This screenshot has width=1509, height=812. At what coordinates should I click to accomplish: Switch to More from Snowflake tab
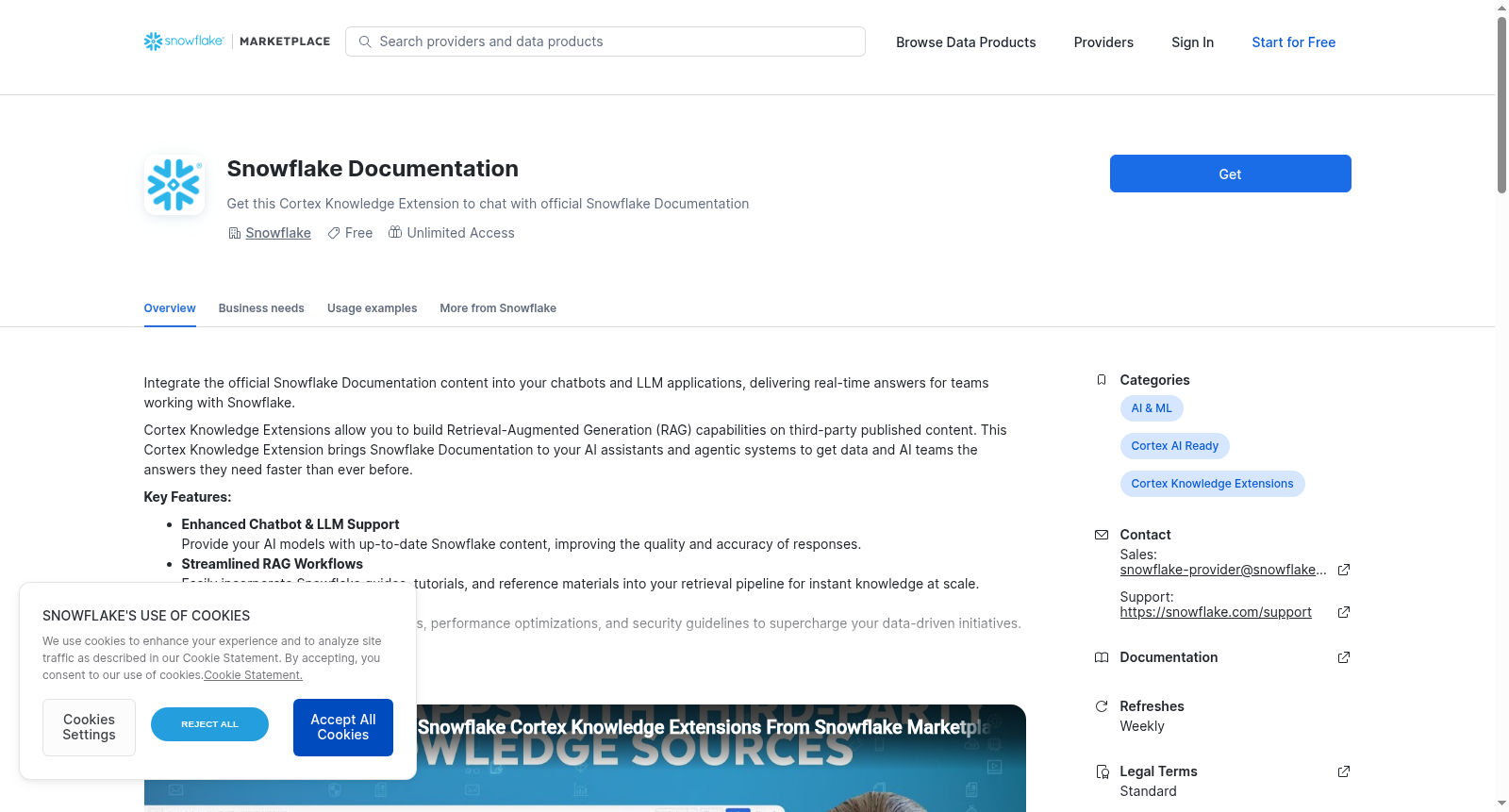(x=498, y=308)
